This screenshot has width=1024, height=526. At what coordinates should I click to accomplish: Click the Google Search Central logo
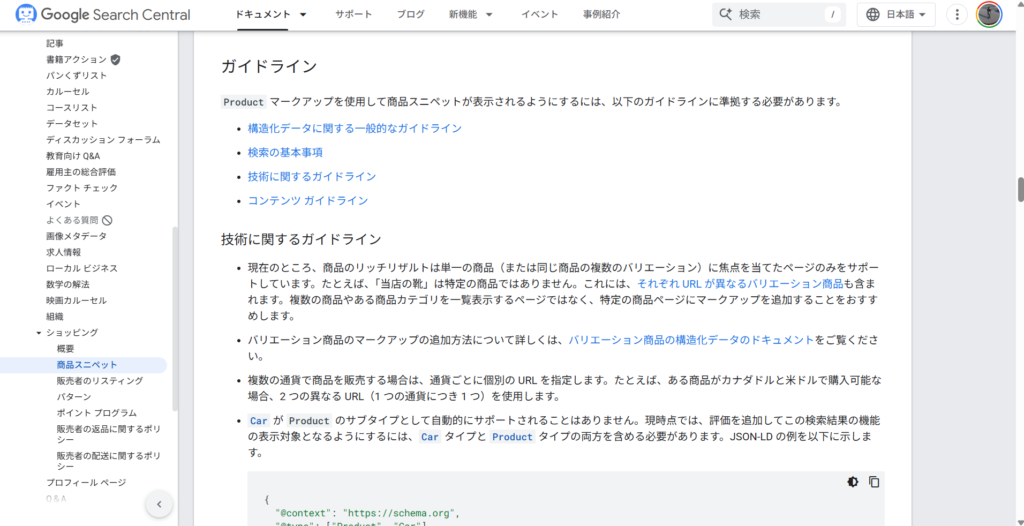(103, 14)
